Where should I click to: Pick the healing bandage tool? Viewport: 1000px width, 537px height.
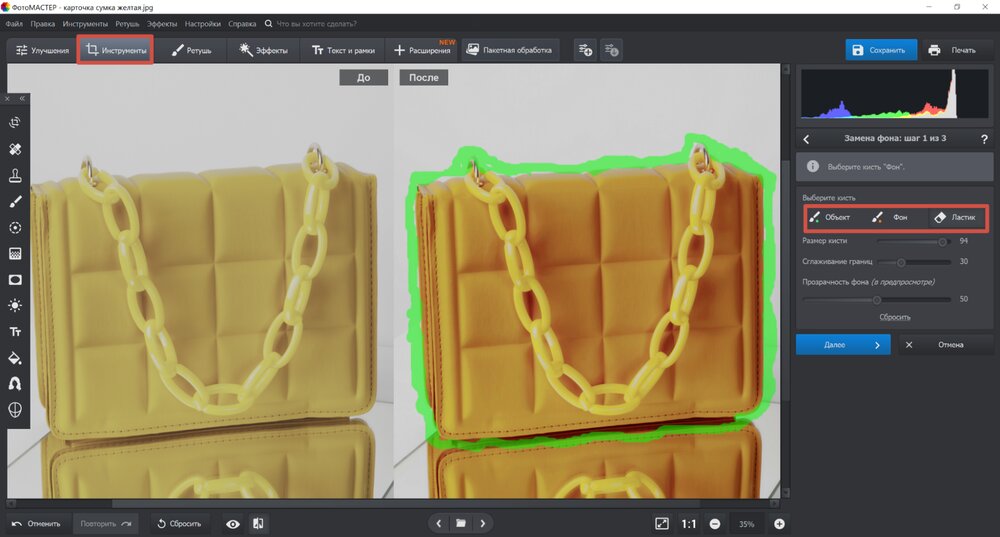[x=15, y=149]
